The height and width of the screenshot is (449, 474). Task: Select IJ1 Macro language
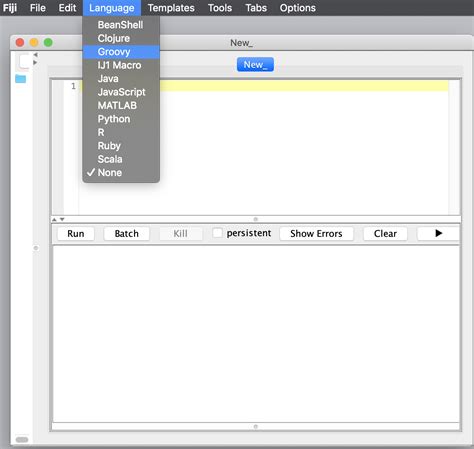121,65
